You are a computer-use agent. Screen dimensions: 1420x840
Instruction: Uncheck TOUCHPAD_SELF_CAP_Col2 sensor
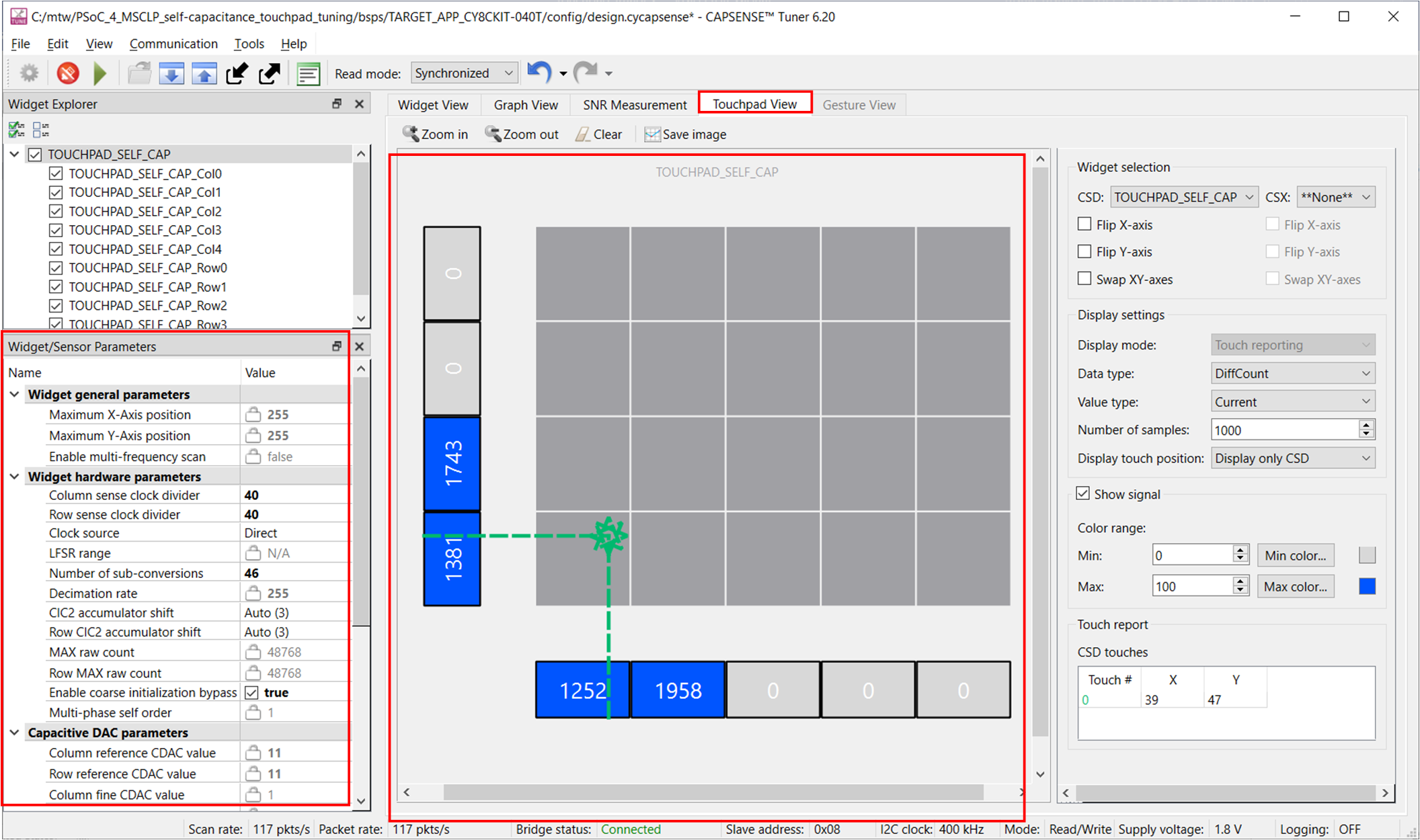(x=56, y=211)
